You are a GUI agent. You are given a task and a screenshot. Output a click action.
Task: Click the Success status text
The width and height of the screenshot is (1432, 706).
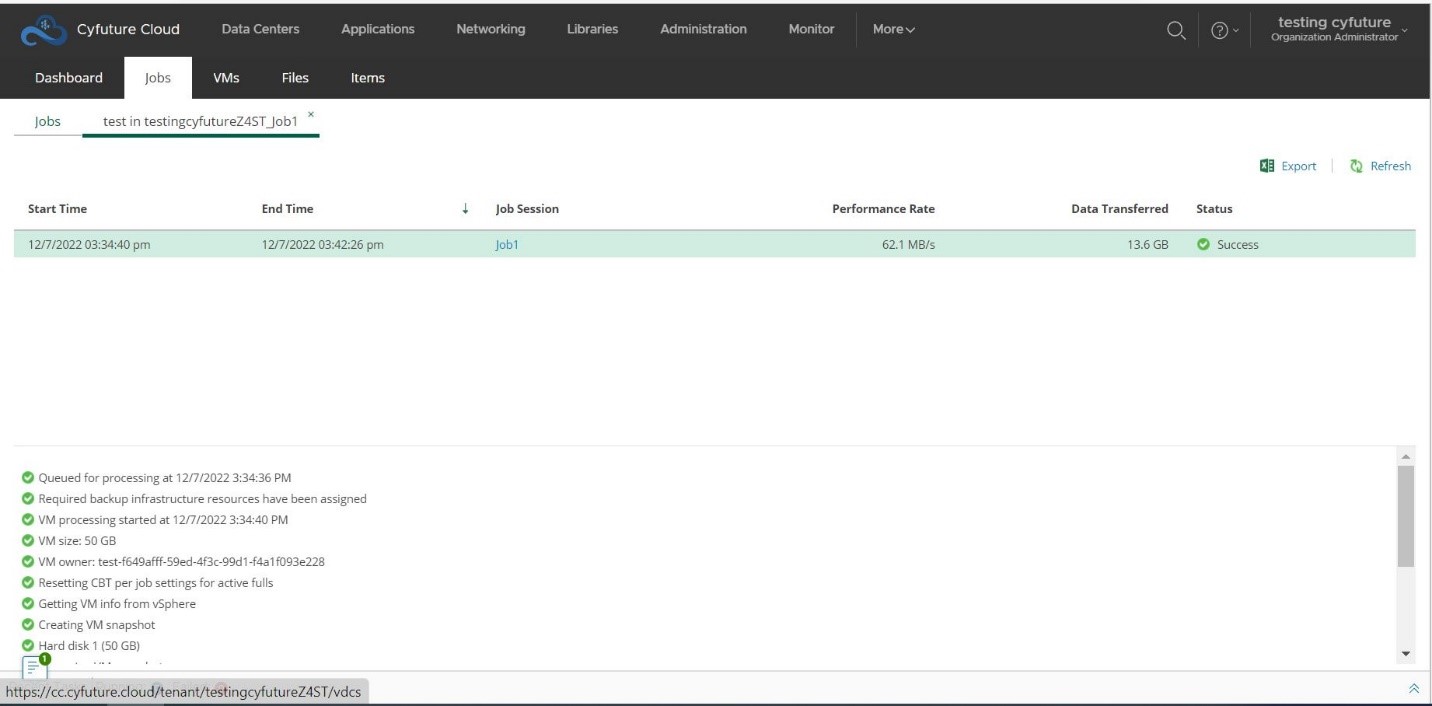point(1237,244)
